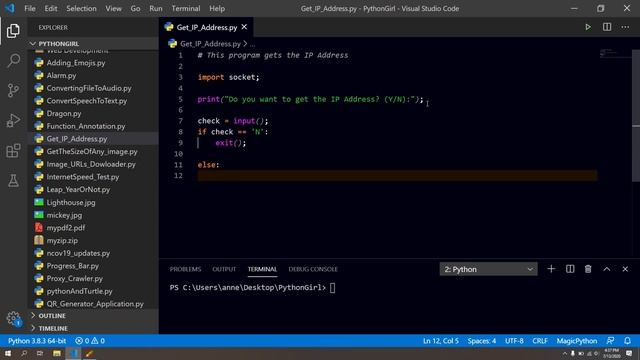
Task: Open Dragon.py in explorer
Action: (x=93, y=113)
